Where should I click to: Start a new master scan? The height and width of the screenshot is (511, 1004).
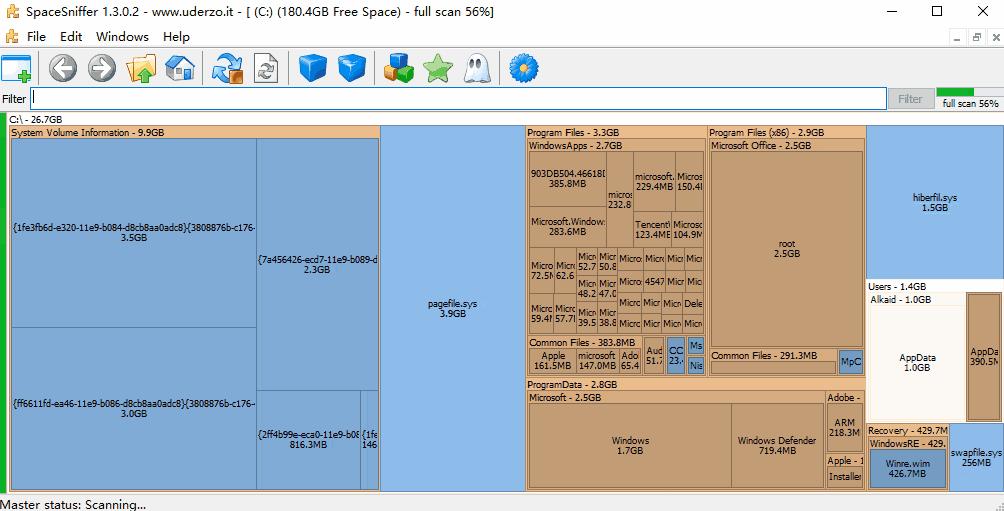[227, 68]
